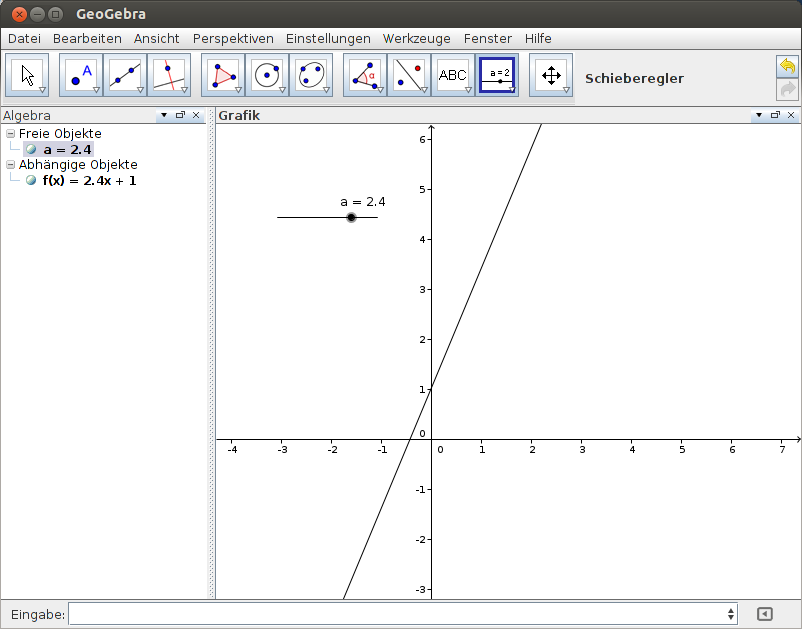Open the Ansicht menu

[x=156, y=38]
